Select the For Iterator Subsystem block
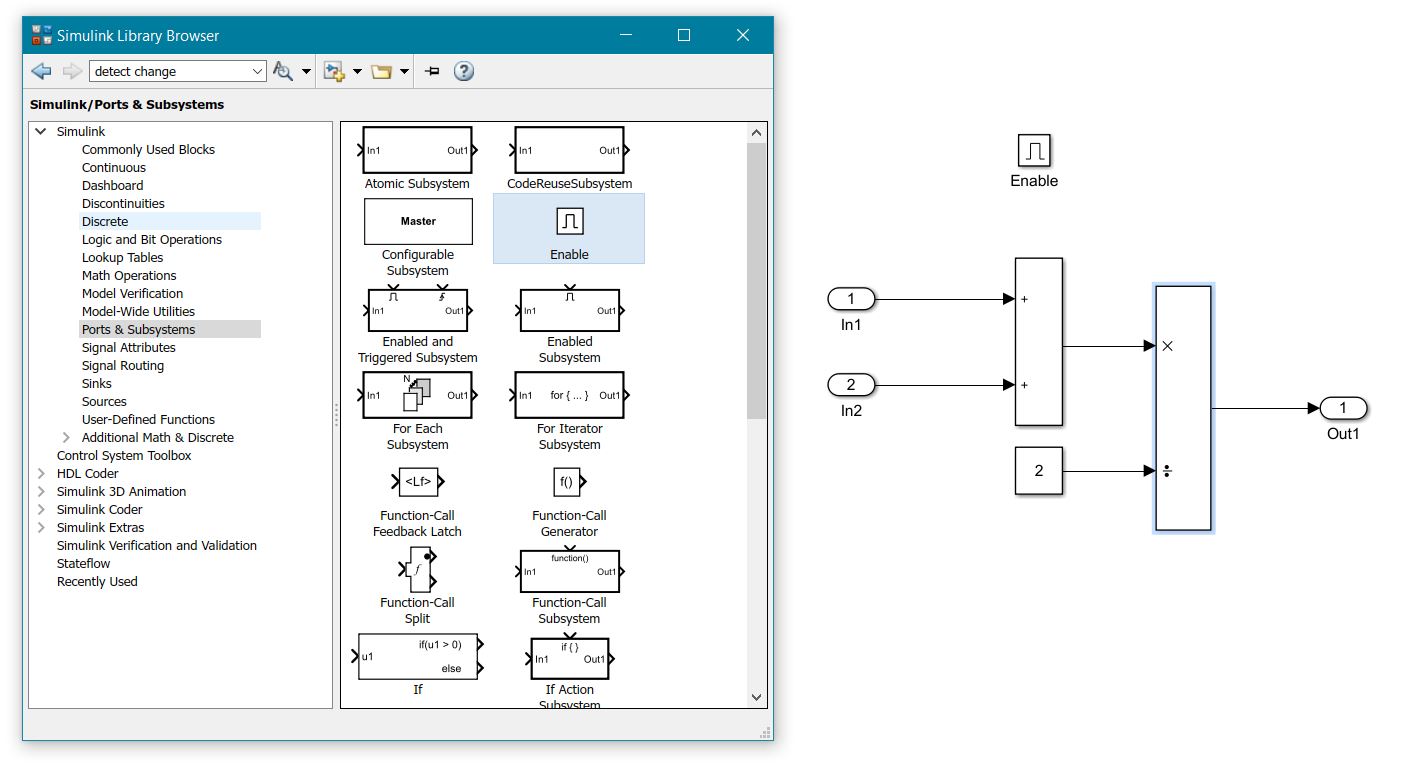This screenshot has height=767, width=1412. coord(568,395)
